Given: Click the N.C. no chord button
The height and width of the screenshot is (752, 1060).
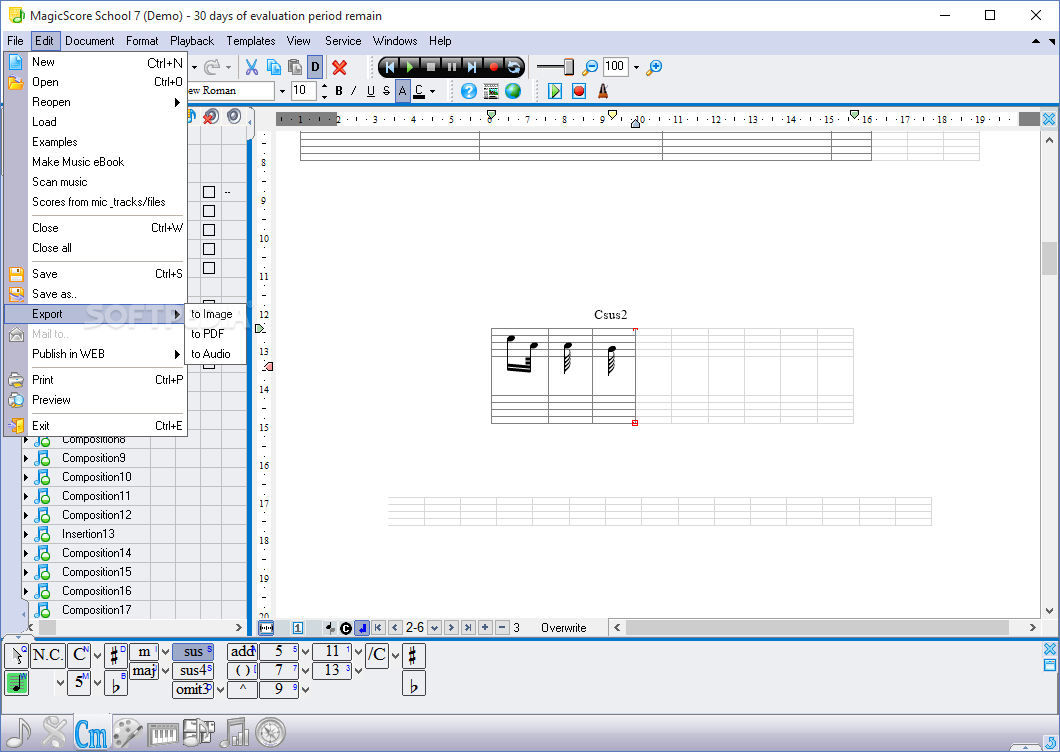Looking at the screenshot, I should 48,655.
